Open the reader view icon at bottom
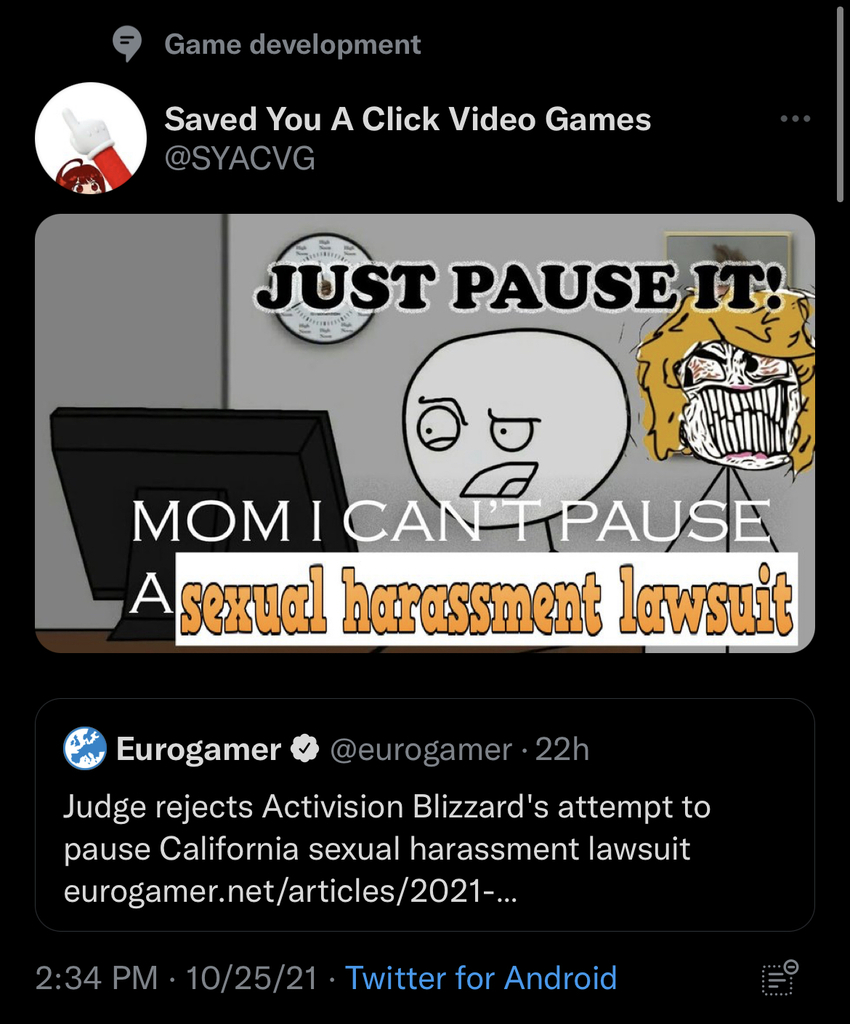The width and height of the screenshot is (850, 1024). tap(779, 978)
